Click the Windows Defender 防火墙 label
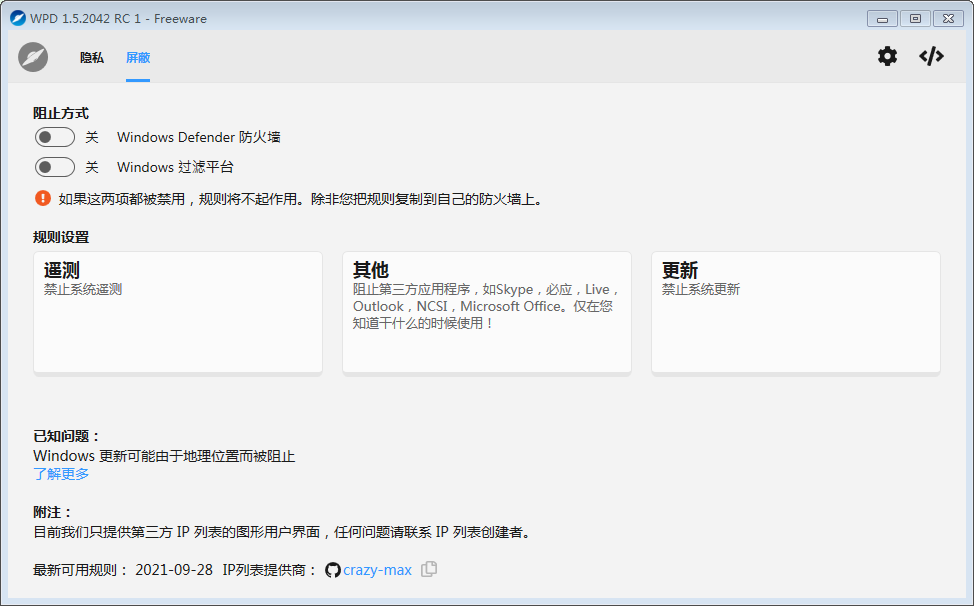The width and height of the screenshot is (974, 606). 199,137
